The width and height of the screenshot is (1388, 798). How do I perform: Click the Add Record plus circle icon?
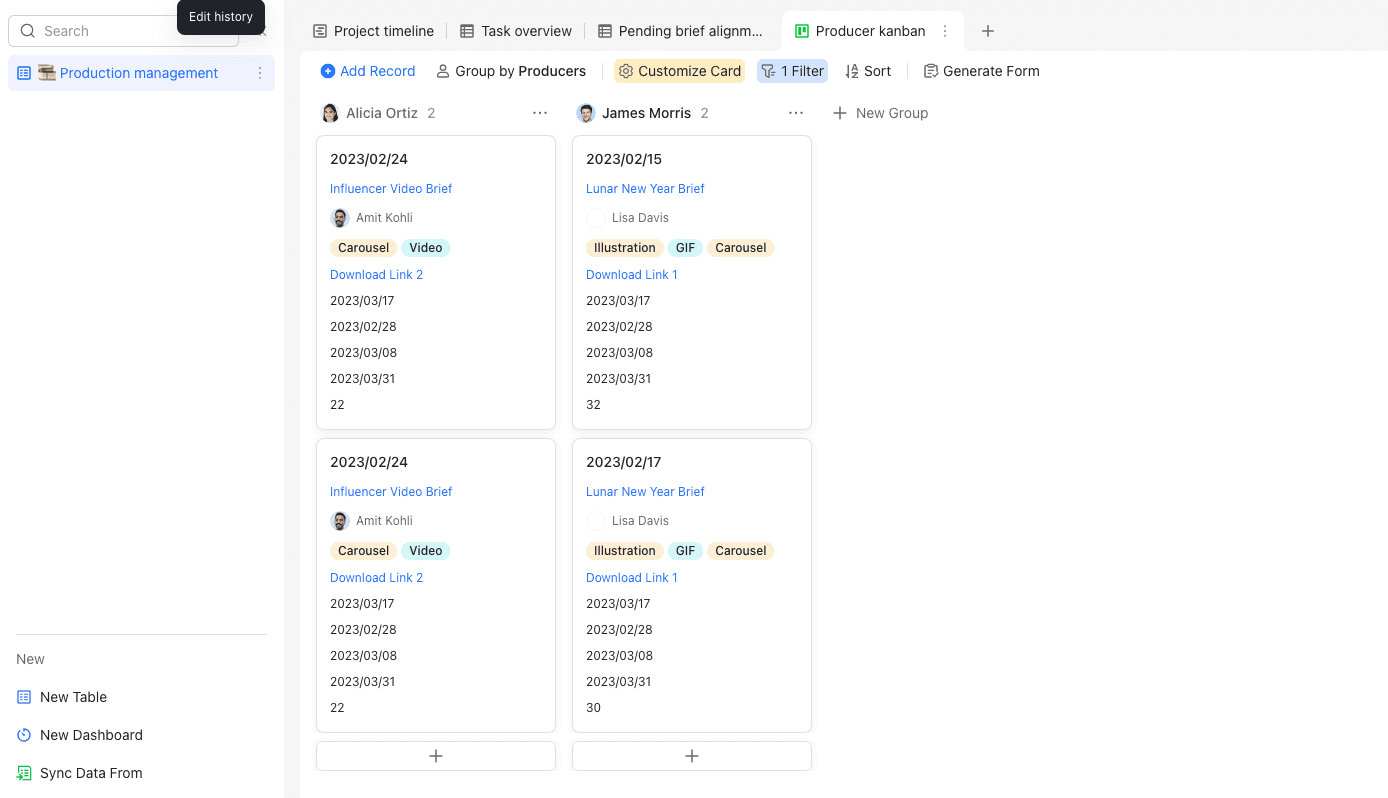pos(328,71)
